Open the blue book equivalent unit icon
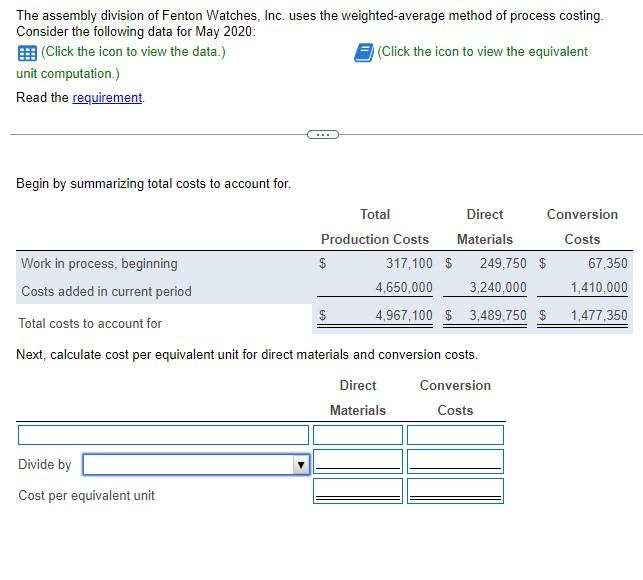Screen dimensions: 643x580 [364, 53]
